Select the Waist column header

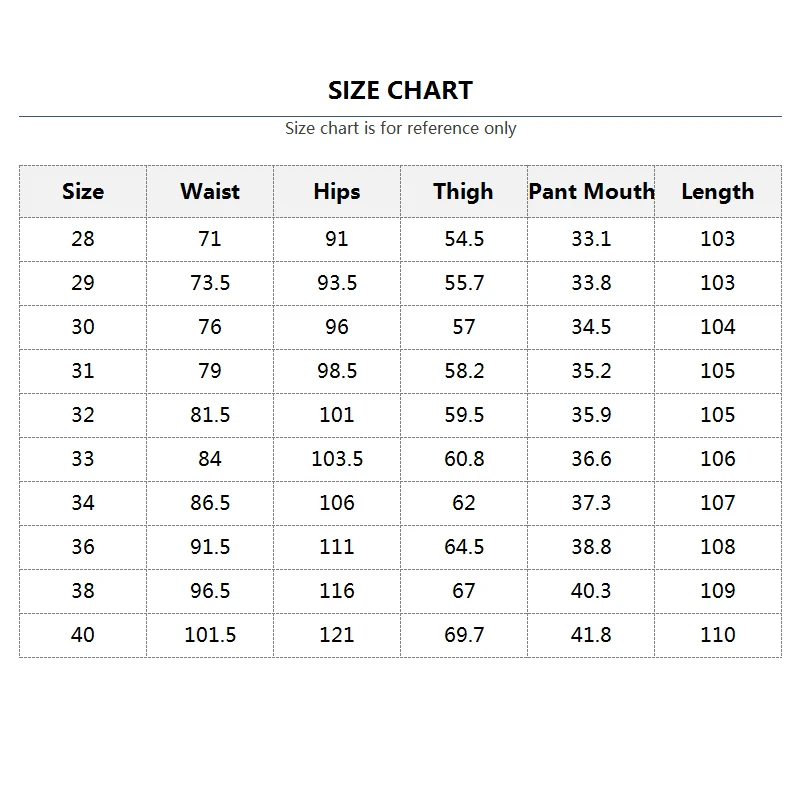[210, 191]
